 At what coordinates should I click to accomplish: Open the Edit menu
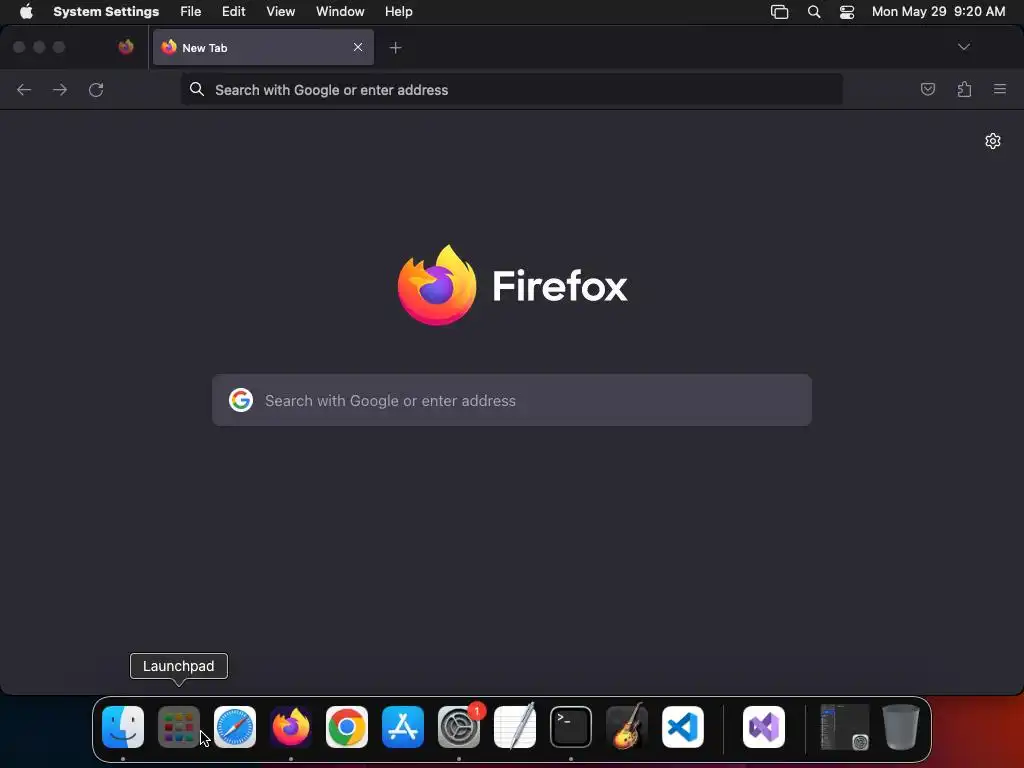[233, 11]
